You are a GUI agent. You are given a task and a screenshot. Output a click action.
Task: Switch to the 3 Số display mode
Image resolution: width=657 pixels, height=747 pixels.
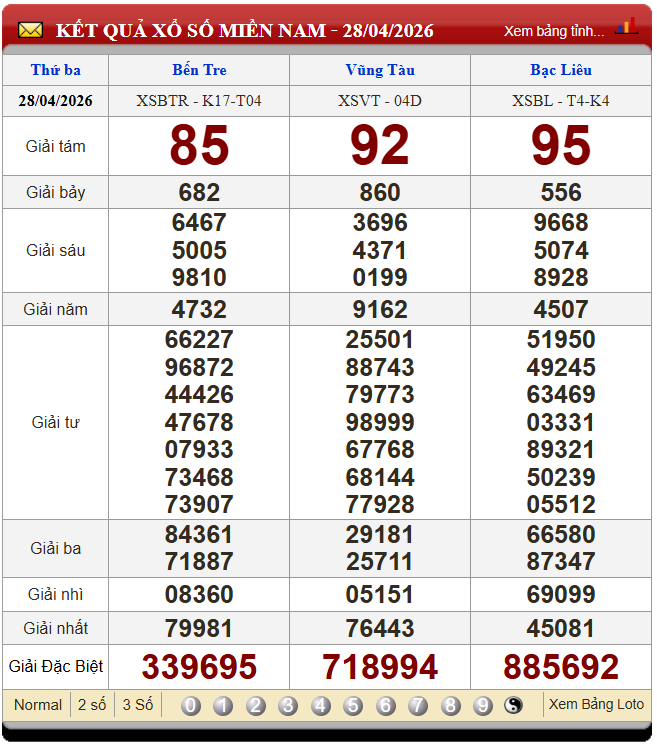138,705
